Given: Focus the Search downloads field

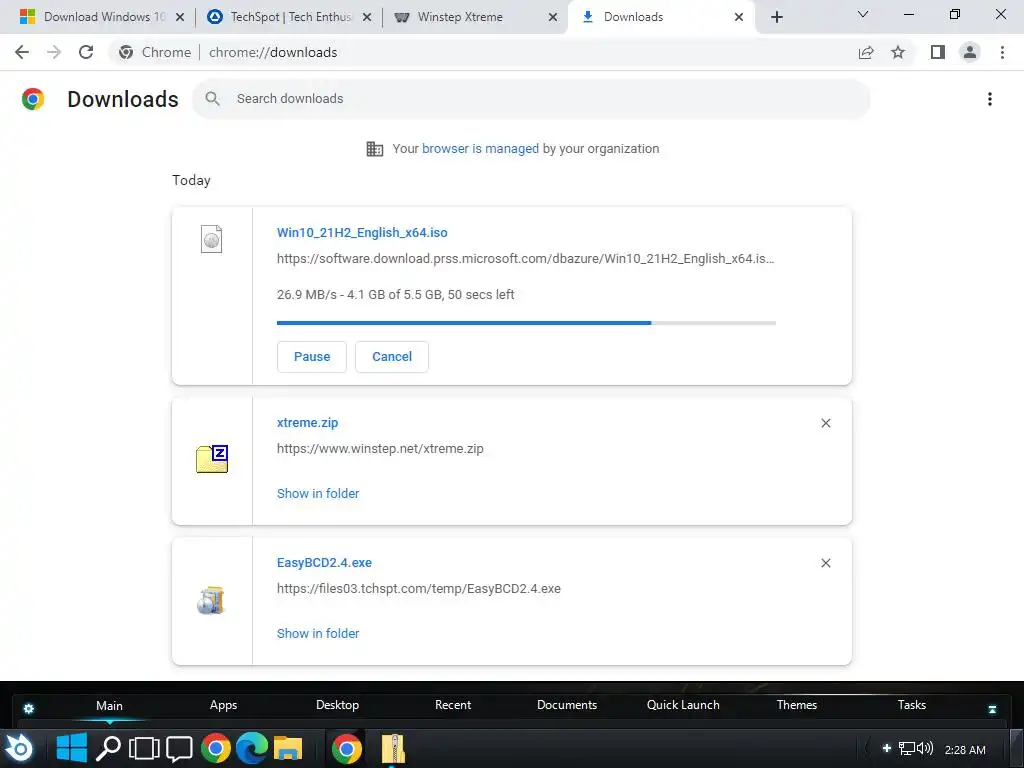Looking at the screenshot, I should (x=532, y=99).
